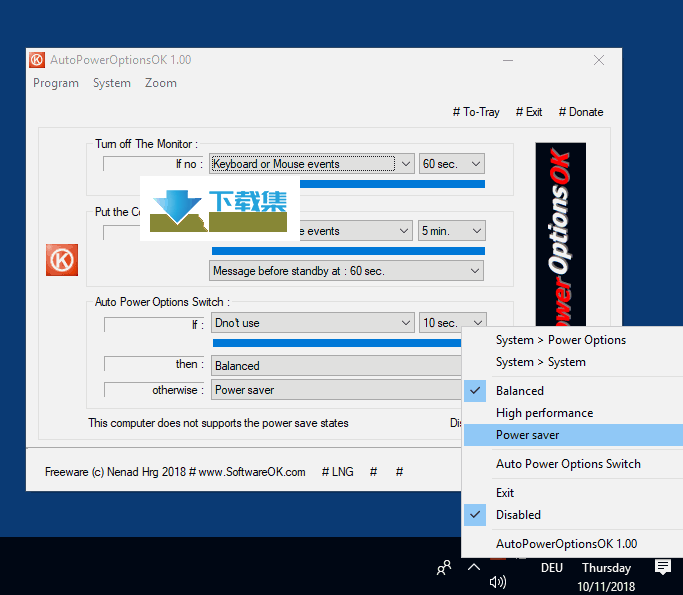Choose High performance power plan
Screen dimensions: 683x595
(x=573, y=413)
